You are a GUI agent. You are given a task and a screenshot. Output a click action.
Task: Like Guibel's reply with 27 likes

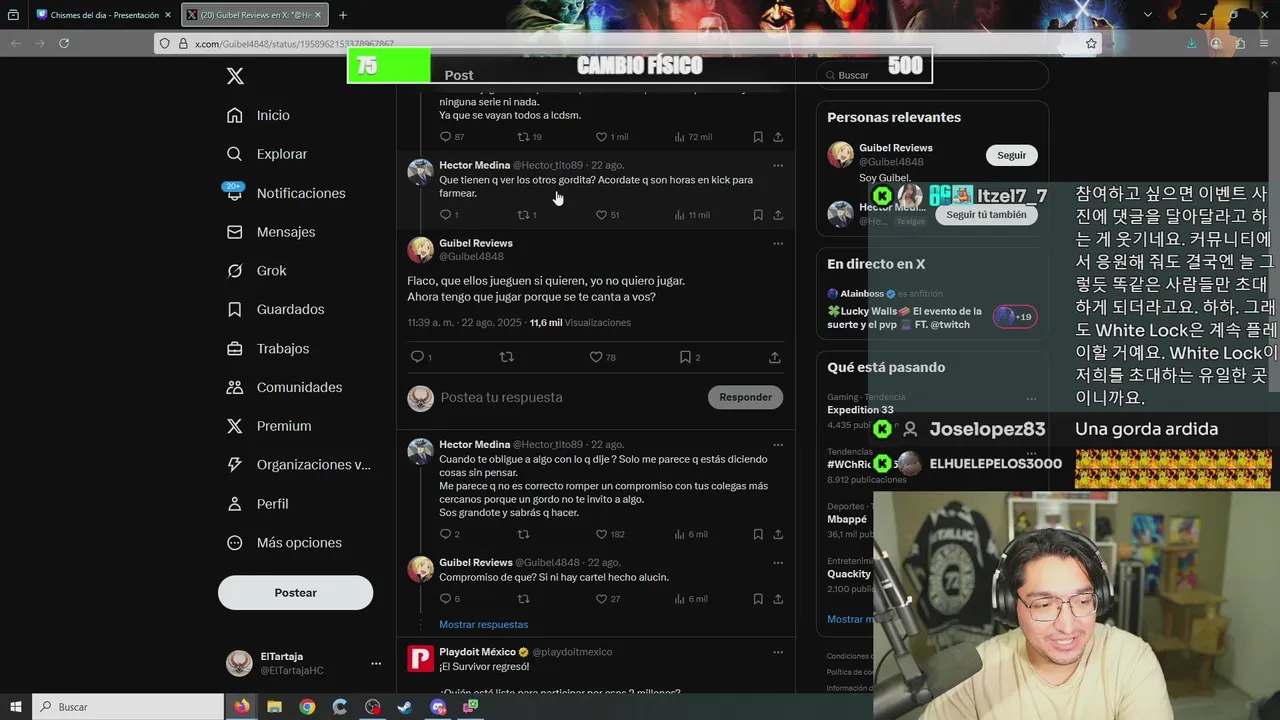click(608, 599)
